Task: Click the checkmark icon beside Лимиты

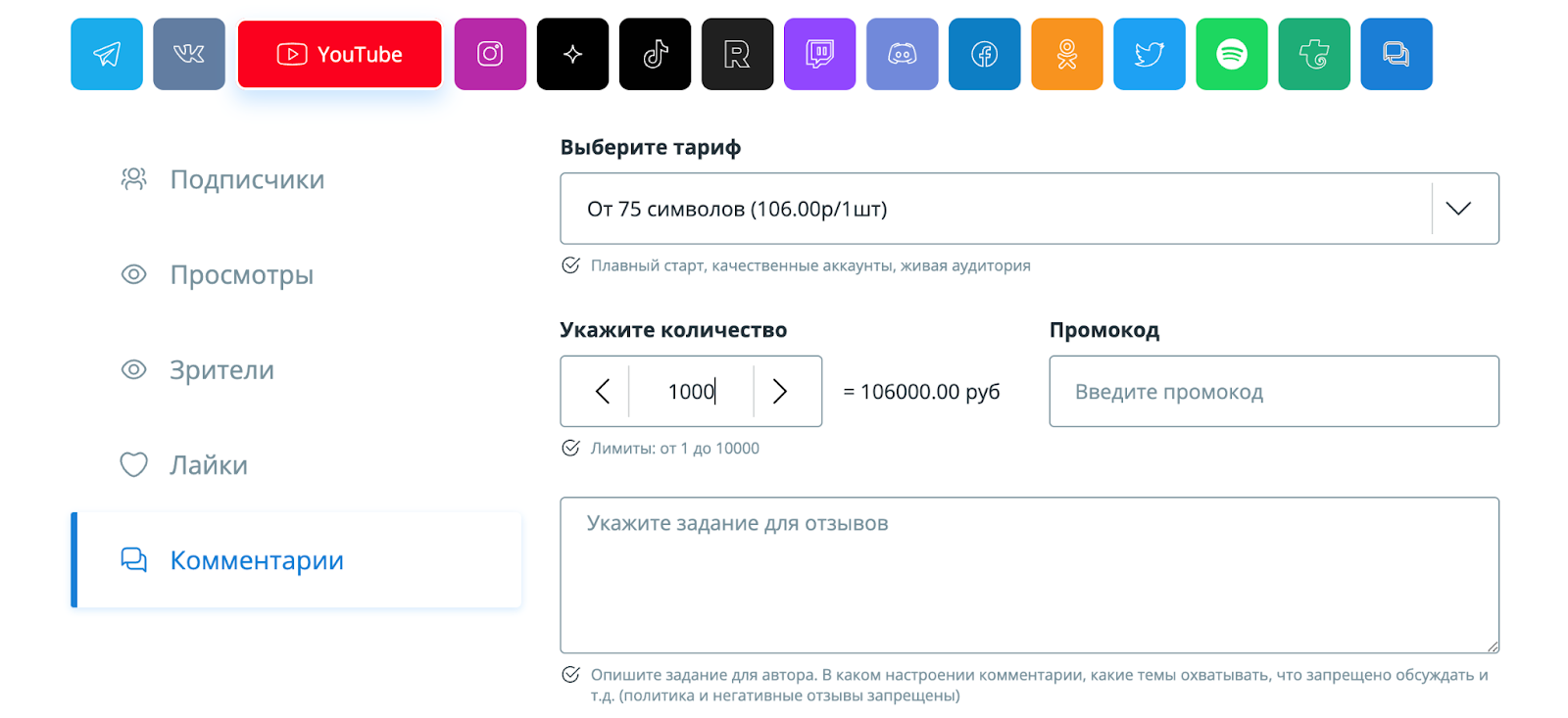Action: pos(570,448)
